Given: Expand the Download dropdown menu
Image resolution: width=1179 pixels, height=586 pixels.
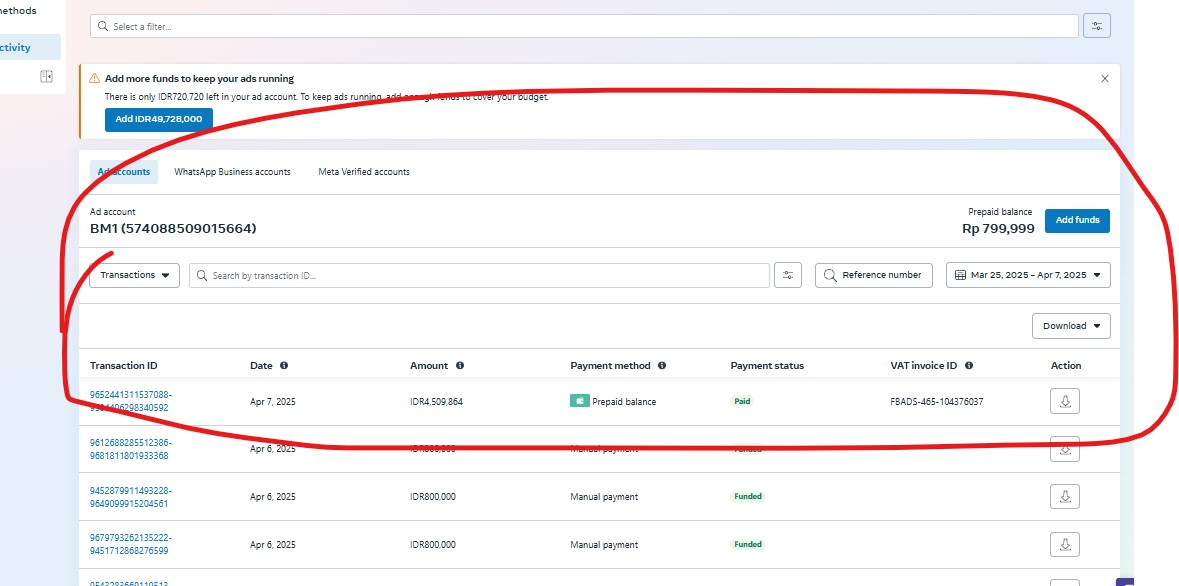Looking at the screenshot, I should coord(1071,326).
